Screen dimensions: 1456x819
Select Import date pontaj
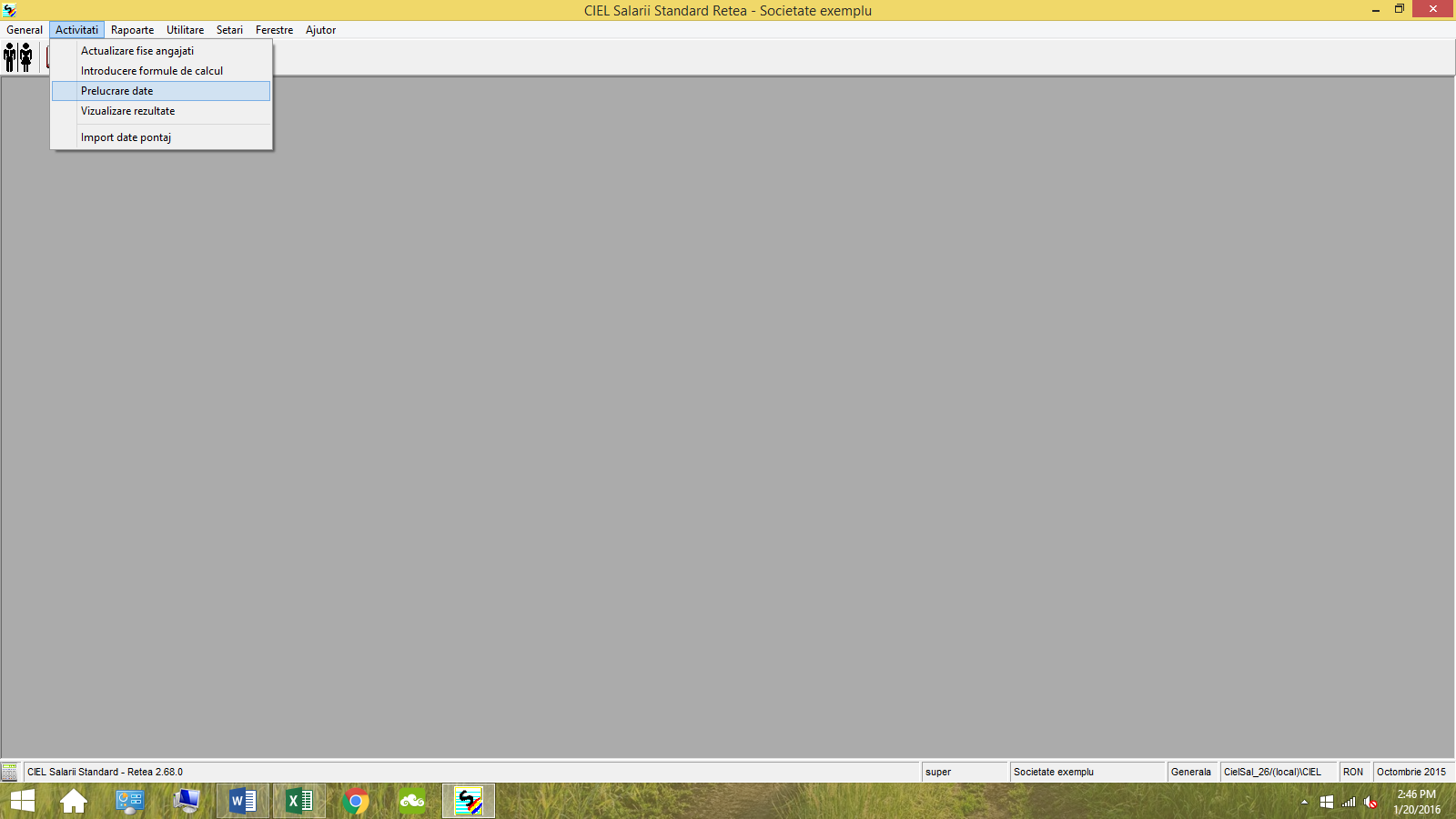coord(161,137)
